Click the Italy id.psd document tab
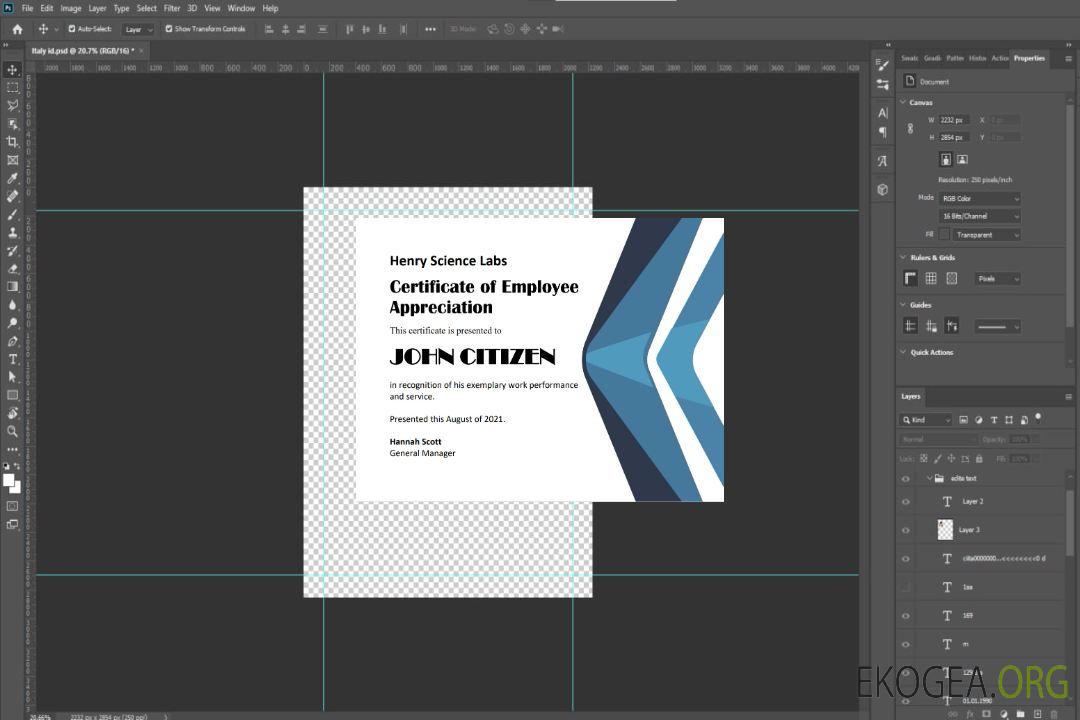Image resolution: width=1080 pixels, height=720 pixels. [82, 50]
